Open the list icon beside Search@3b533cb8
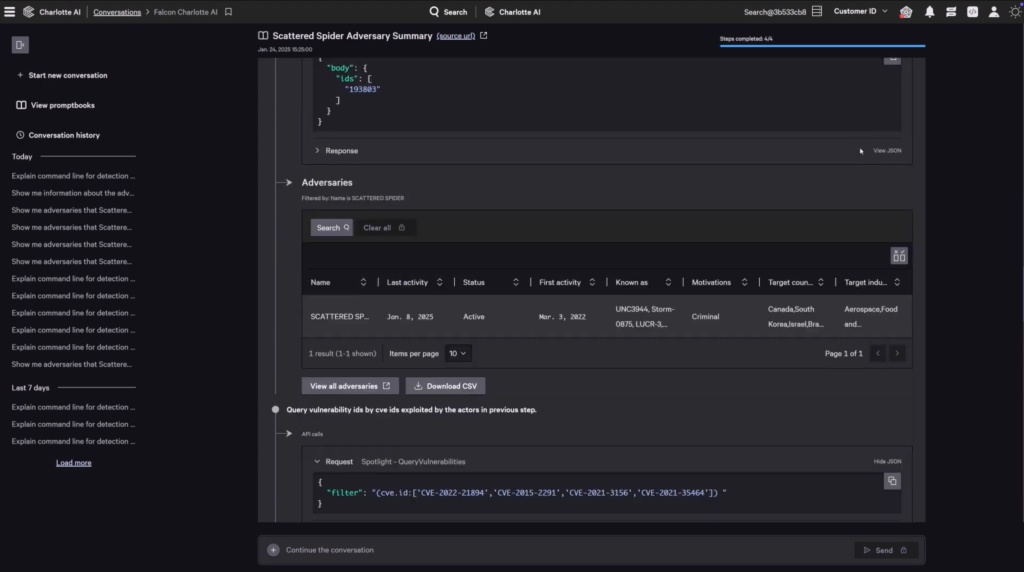 (817, 12)
